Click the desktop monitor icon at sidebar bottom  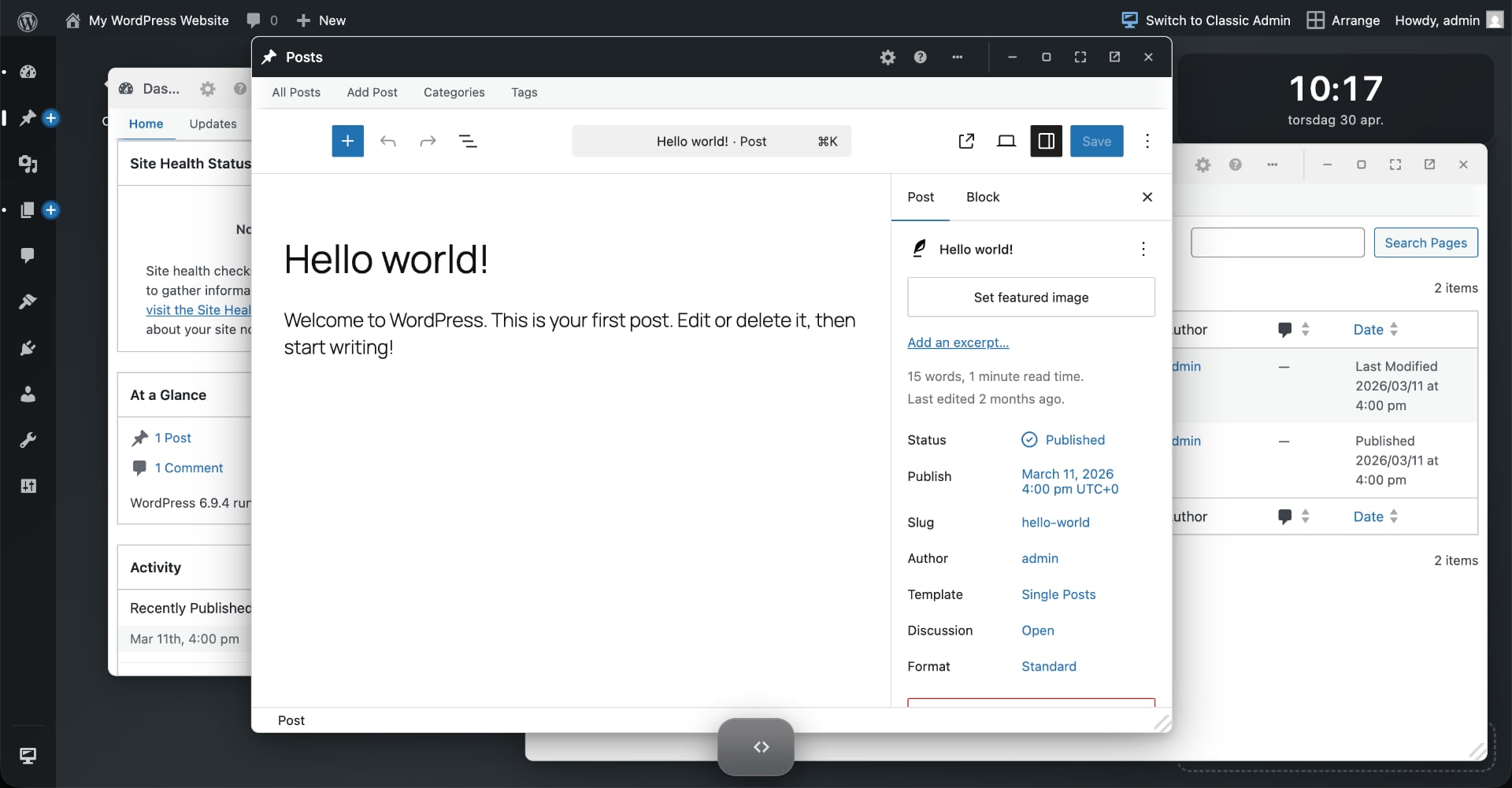point(28,756)
